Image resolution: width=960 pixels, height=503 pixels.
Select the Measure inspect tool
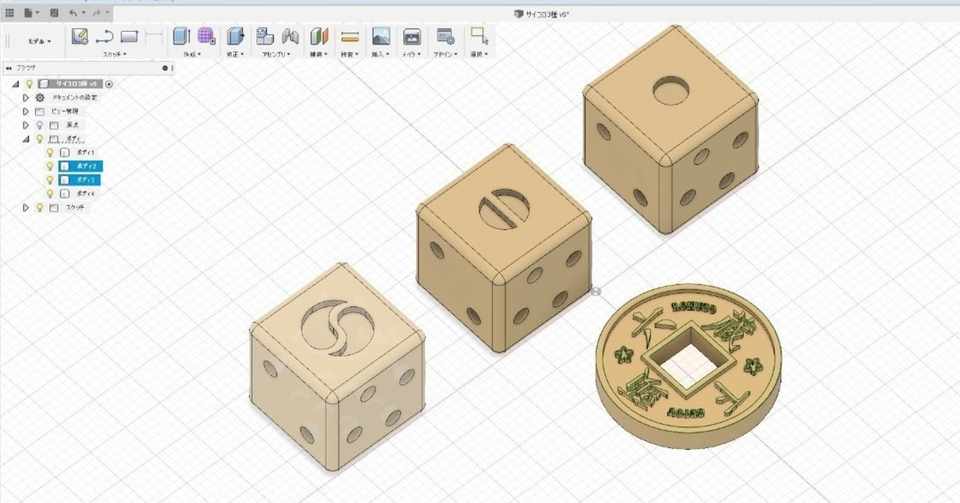(x=350, y=37)
